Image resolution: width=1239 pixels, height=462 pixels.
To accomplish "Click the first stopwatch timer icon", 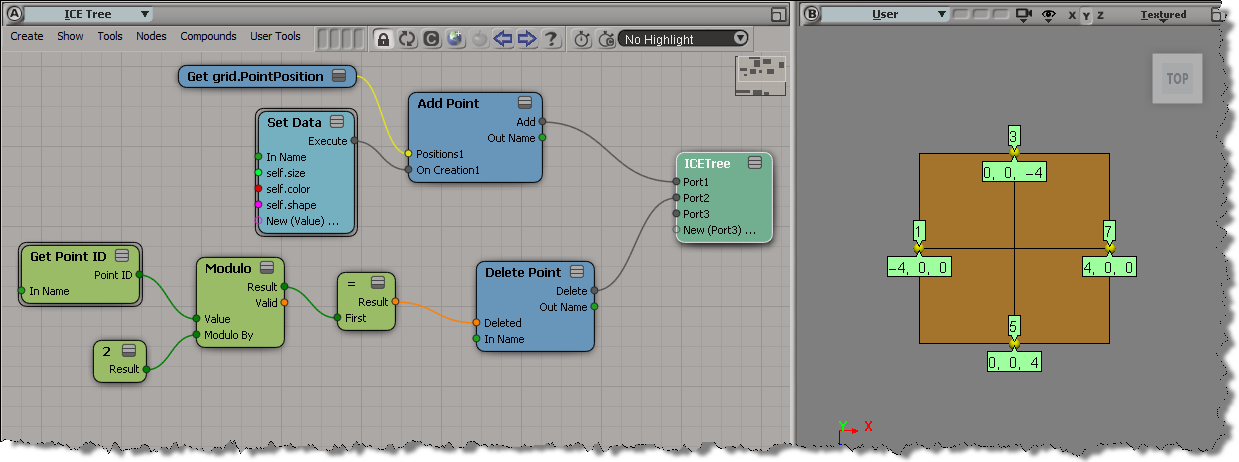I will click(582, 39).
